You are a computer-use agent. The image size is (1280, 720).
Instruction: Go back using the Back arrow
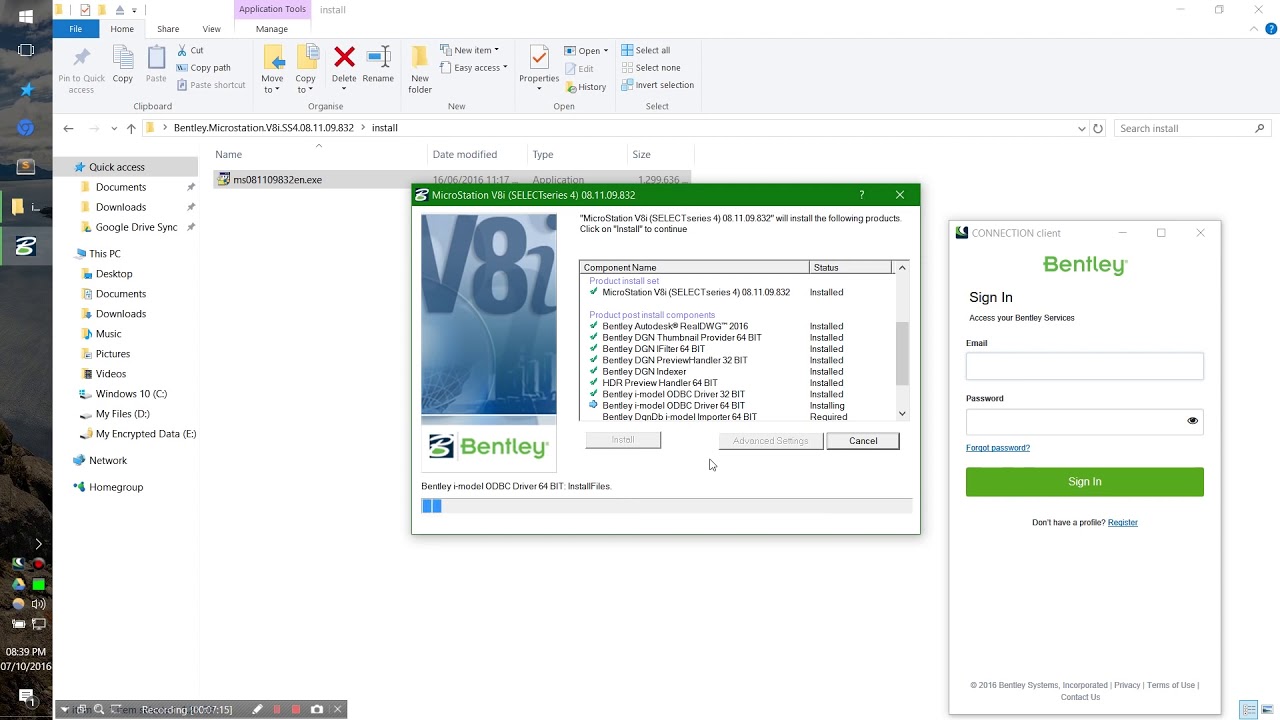point(68,128)
